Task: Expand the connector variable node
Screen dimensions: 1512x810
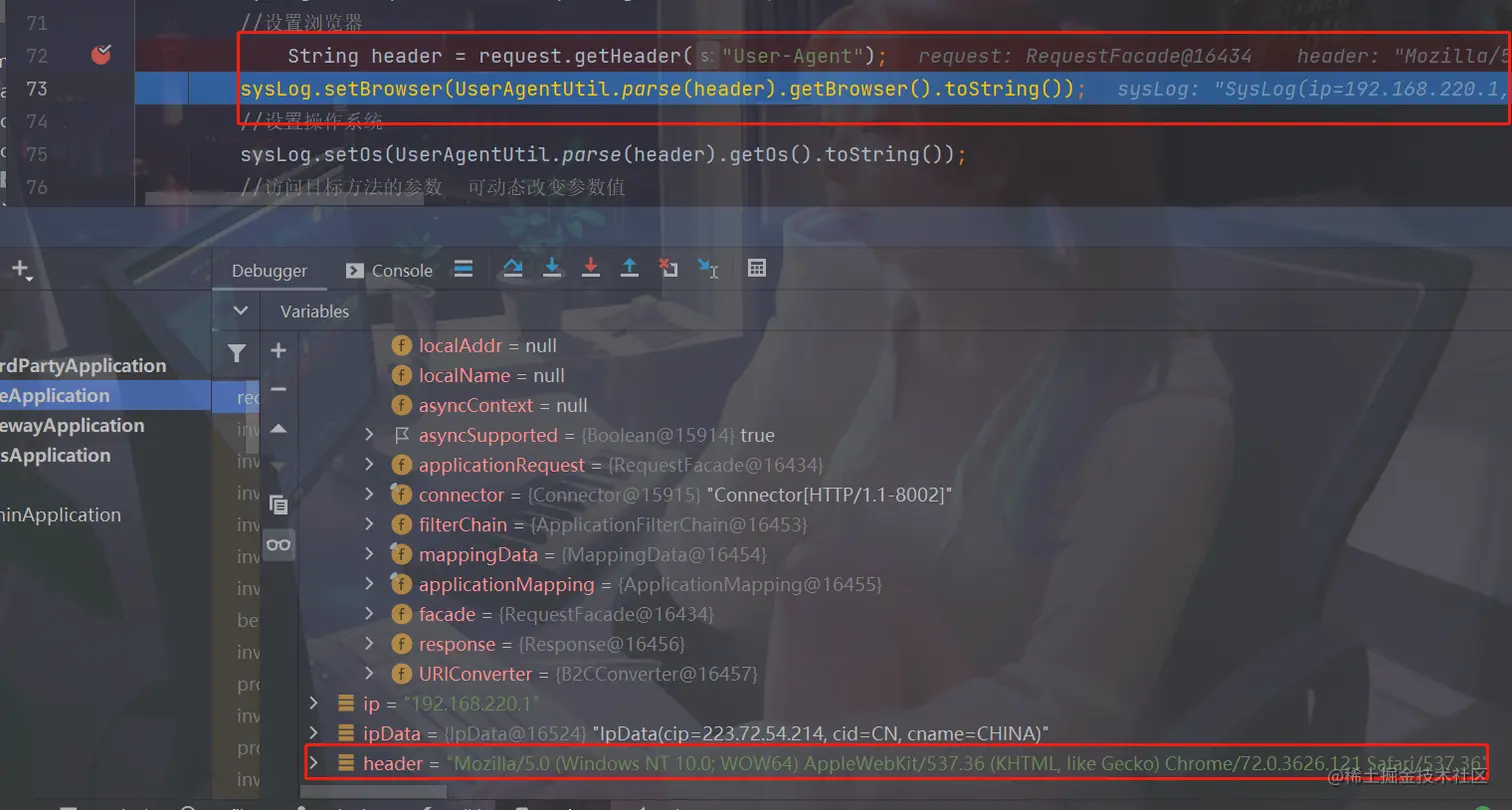Action: tap(369, 495)
